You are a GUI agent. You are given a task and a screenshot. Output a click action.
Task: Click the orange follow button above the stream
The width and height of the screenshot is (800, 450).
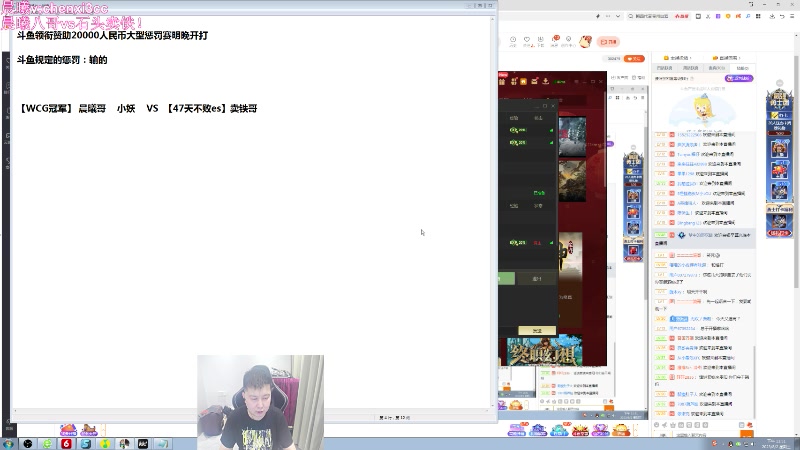[x=634, y=59]
